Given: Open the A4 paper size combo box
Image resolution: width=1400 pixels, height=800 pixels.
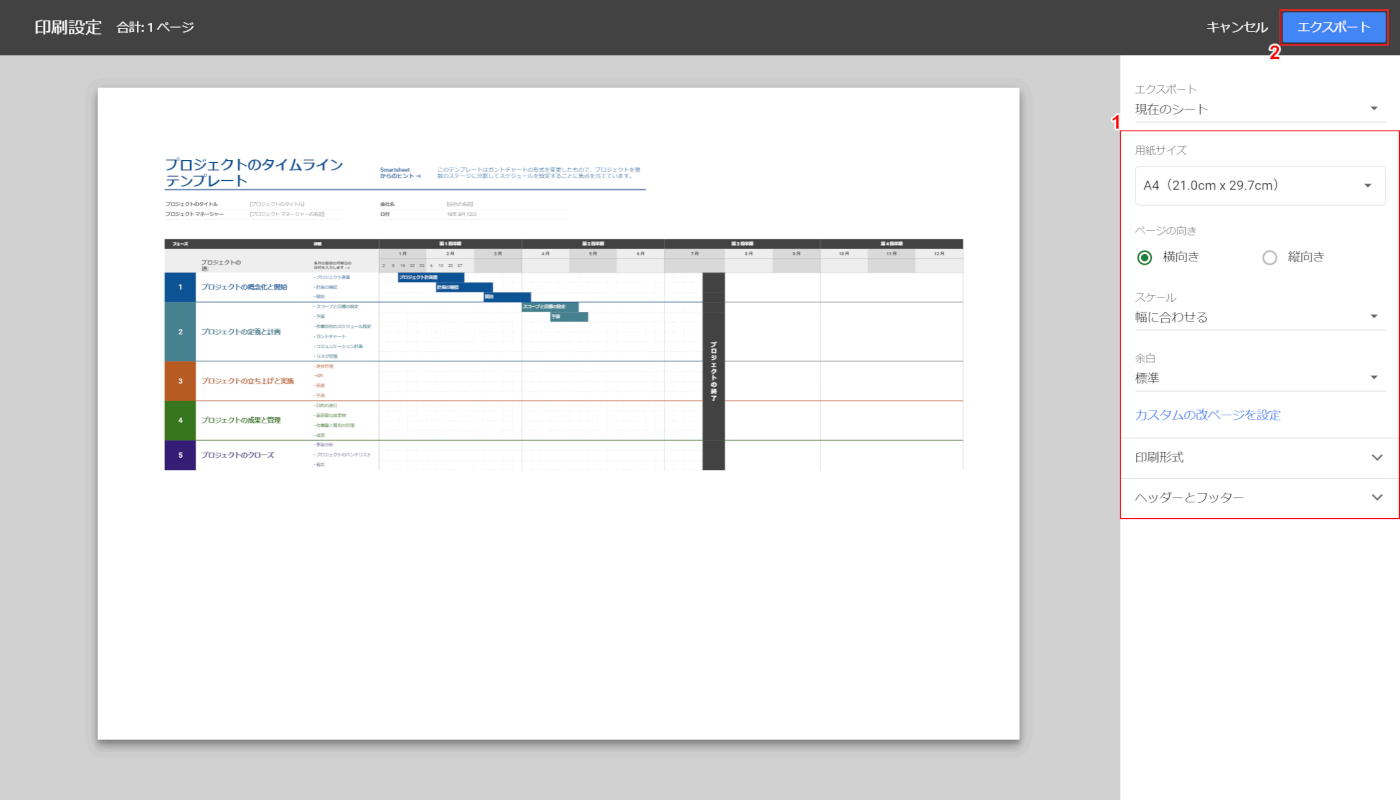Looking at the screenshot, I should (x=1258, y=185).
